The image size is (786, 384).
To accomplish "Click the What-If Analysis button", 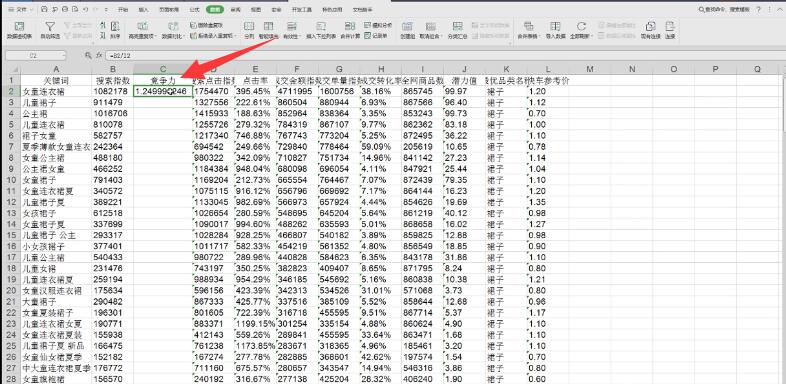I will (378, 25).
